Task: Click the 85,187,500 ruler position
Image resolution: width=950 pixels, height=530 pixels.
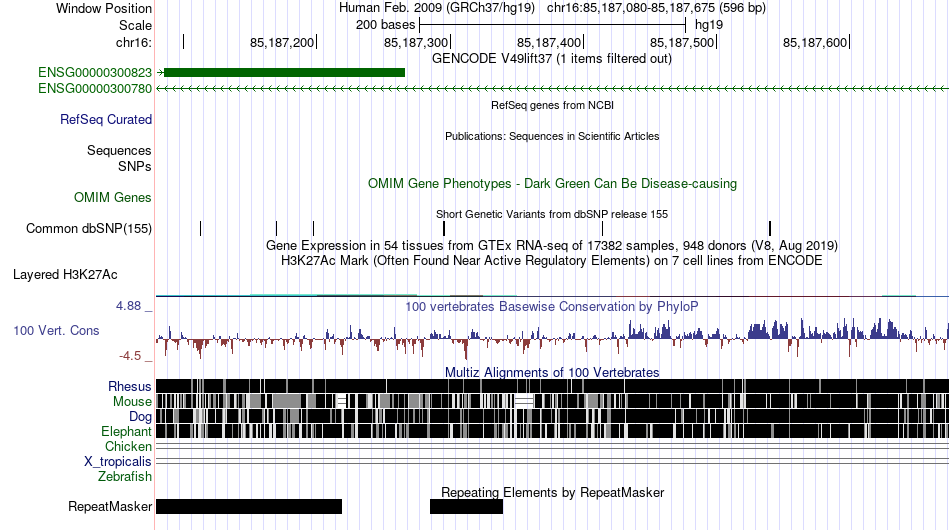Action: tap(682, 42)
